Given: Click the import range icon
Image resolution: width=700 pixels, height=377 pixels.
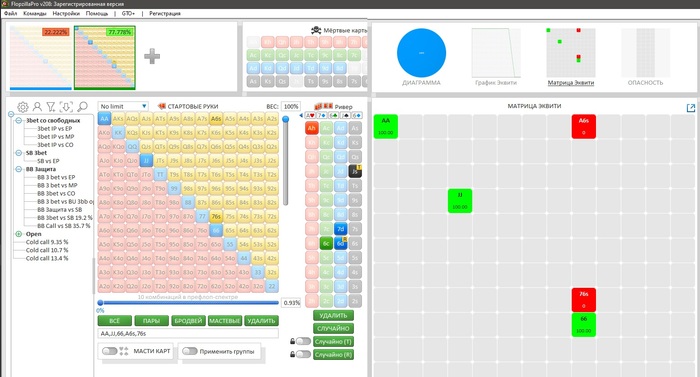Looking at the screenshot, I should coord(66,107).
